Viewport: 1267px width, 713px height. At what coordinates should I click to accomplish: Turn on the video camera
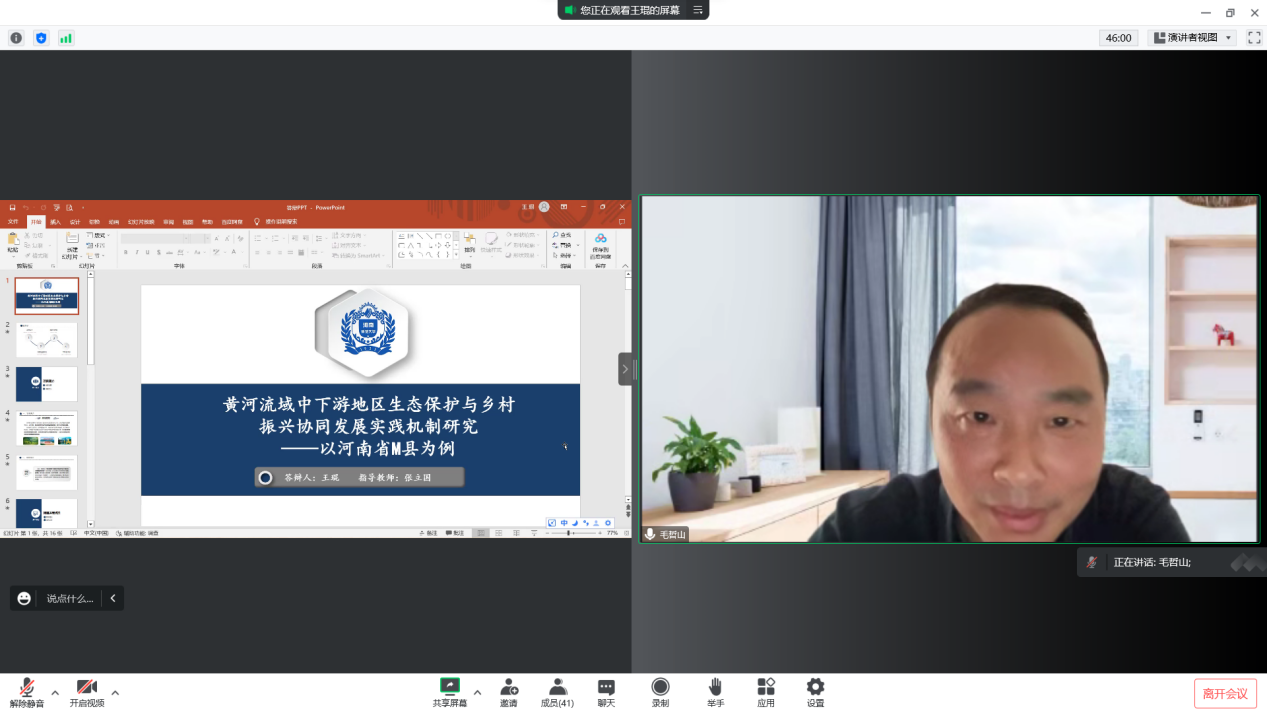pyautogui.click(x=87, y=692)
